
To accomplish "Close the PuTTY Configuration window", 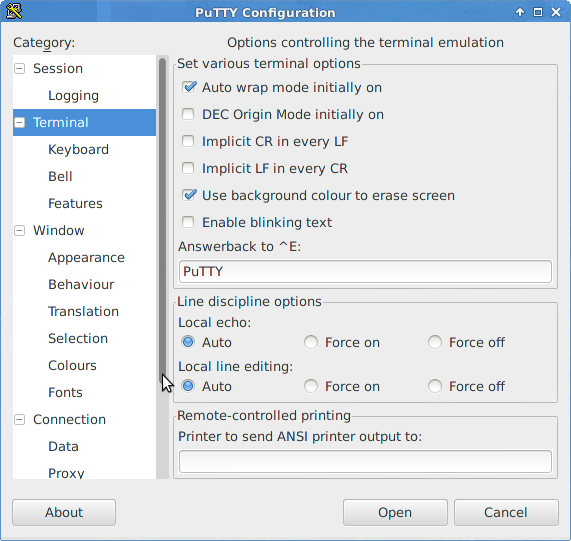I will (x=556, y=12).
